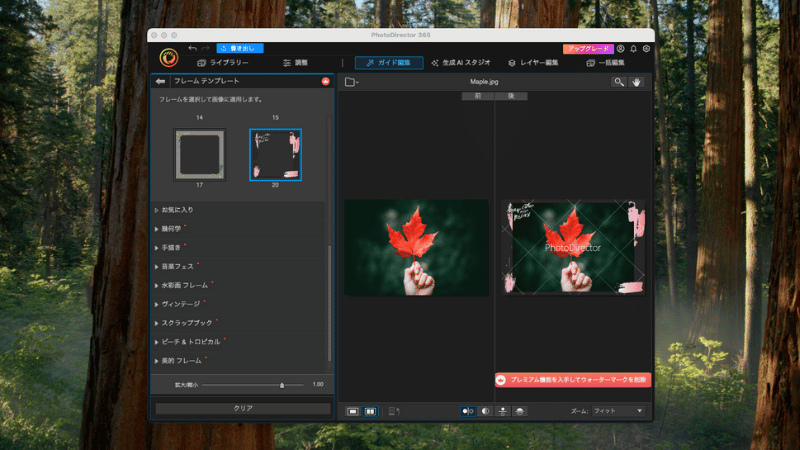
Task: Open the folder dropdown above the canvas
Action: pos(352,82)
